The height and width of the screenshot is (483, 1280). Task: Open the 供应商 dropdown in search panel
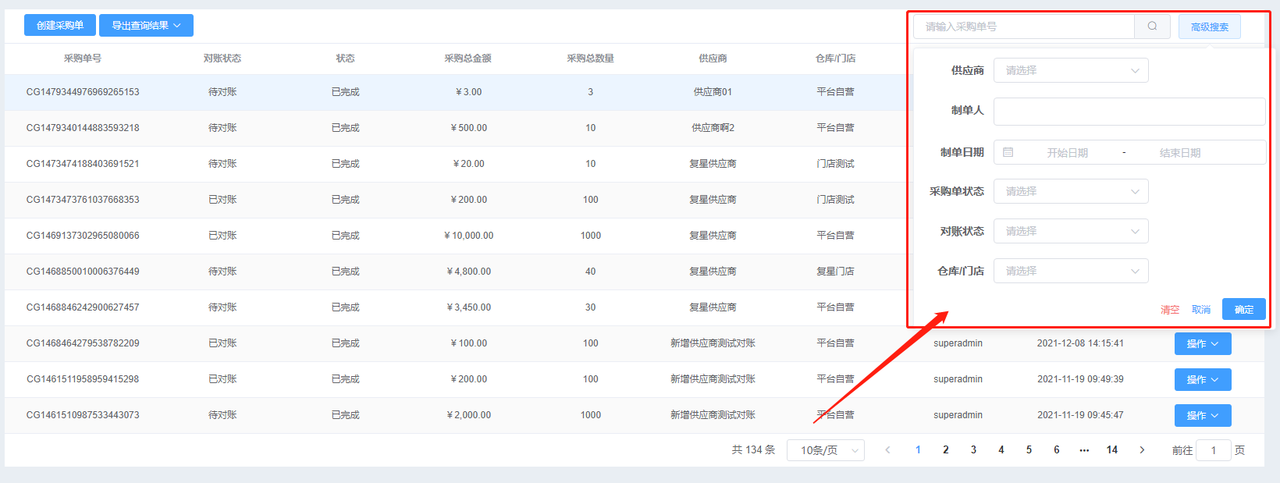[1070, 71]
